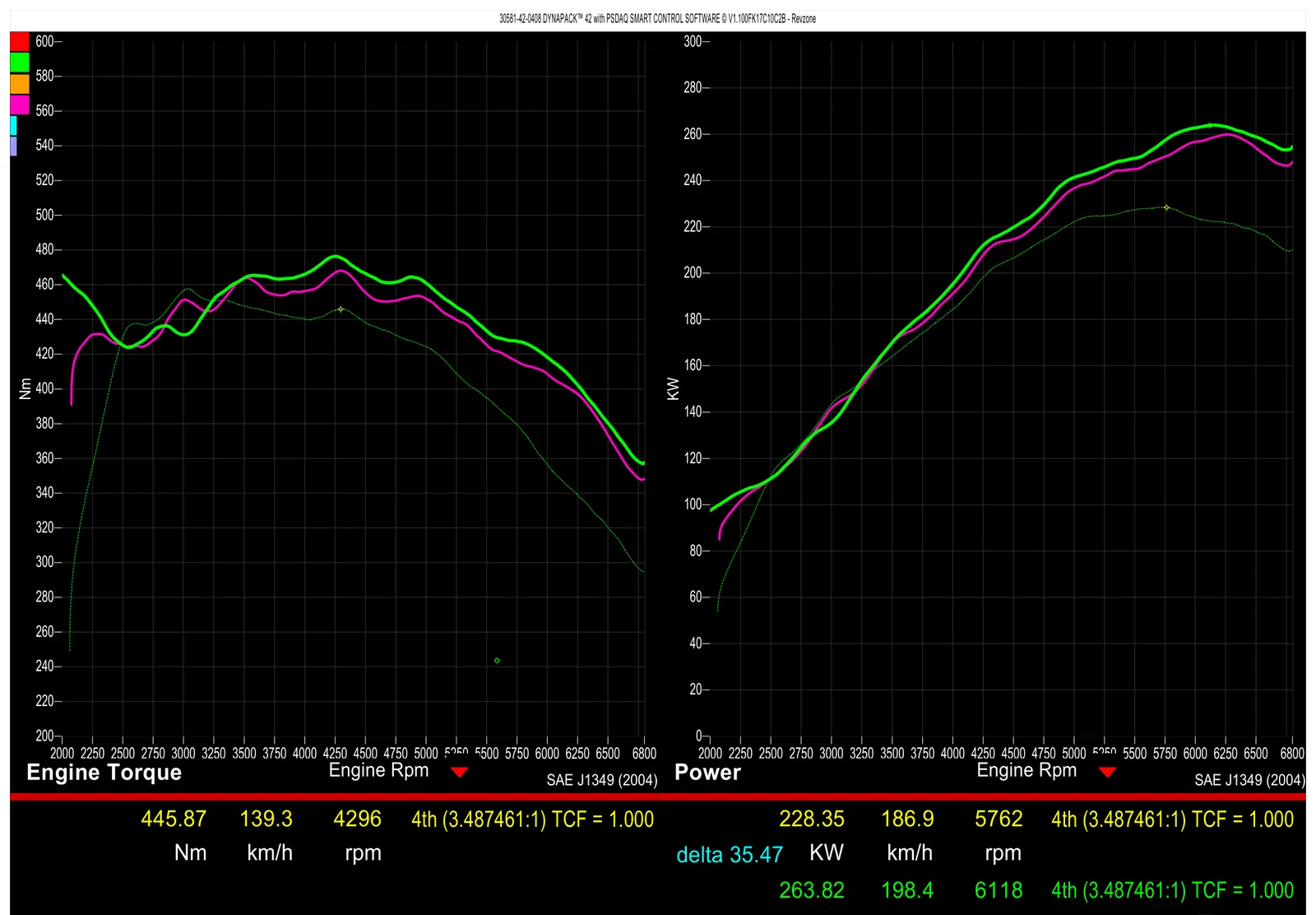1316x915 pixels.
Task: Click the KW axis label on power graph
Action: (x=674, y=388)
